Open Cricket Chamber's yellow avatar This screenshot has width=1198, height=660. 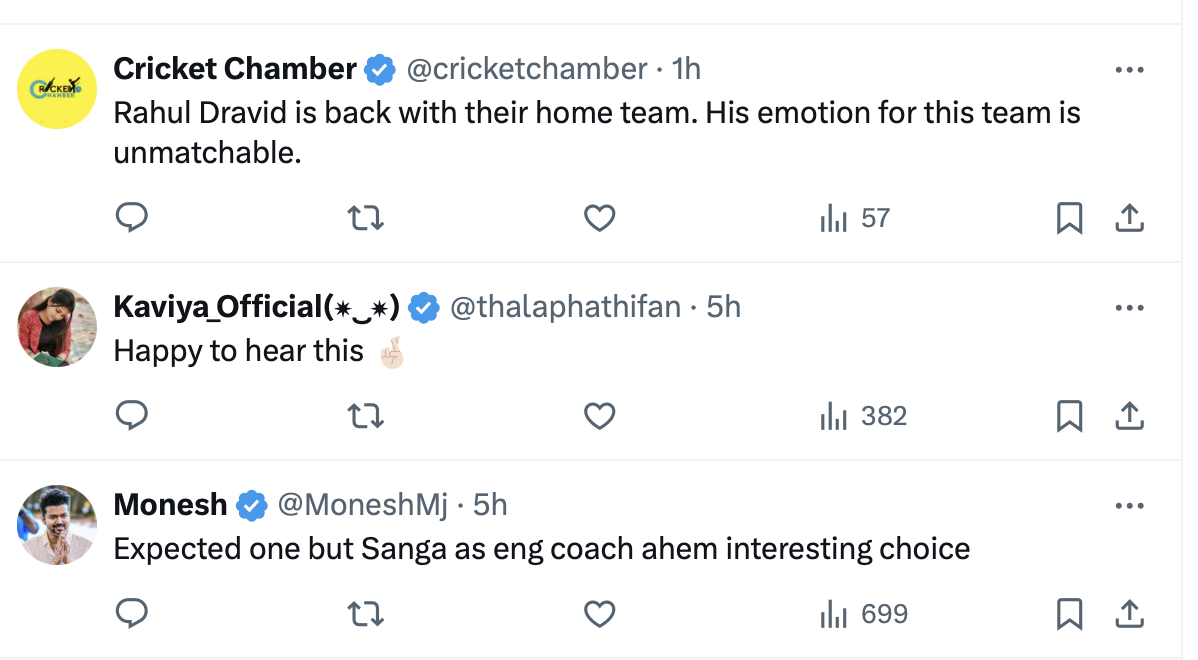58,89
